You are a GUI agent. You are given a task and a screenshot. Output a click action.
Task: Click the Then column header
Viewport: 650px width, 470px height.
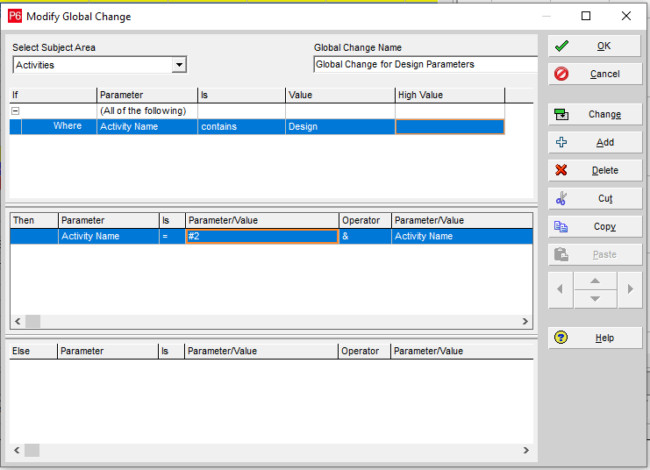click(x=34, y=220)
